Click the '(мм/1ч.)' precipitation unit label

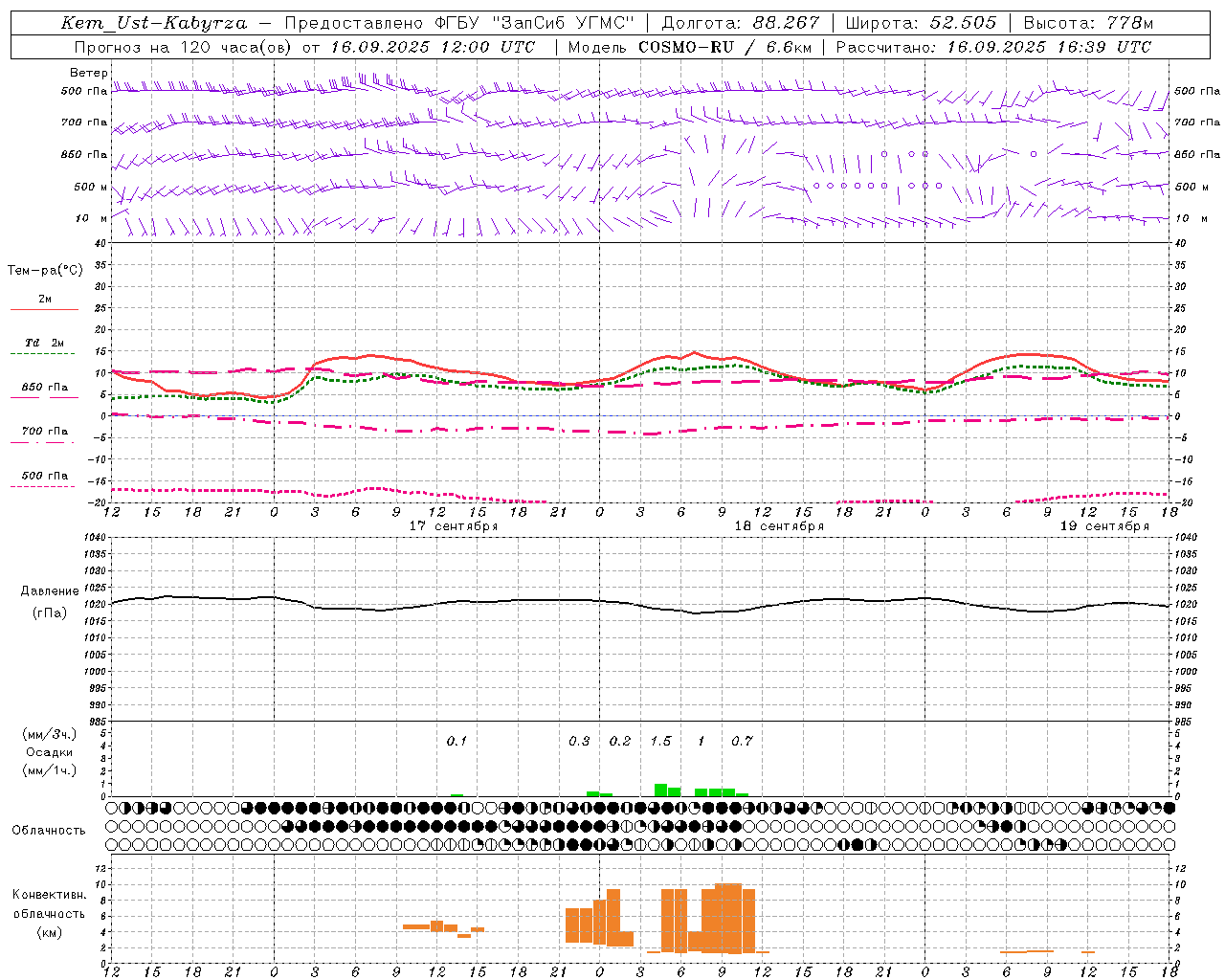pos(50,770)
